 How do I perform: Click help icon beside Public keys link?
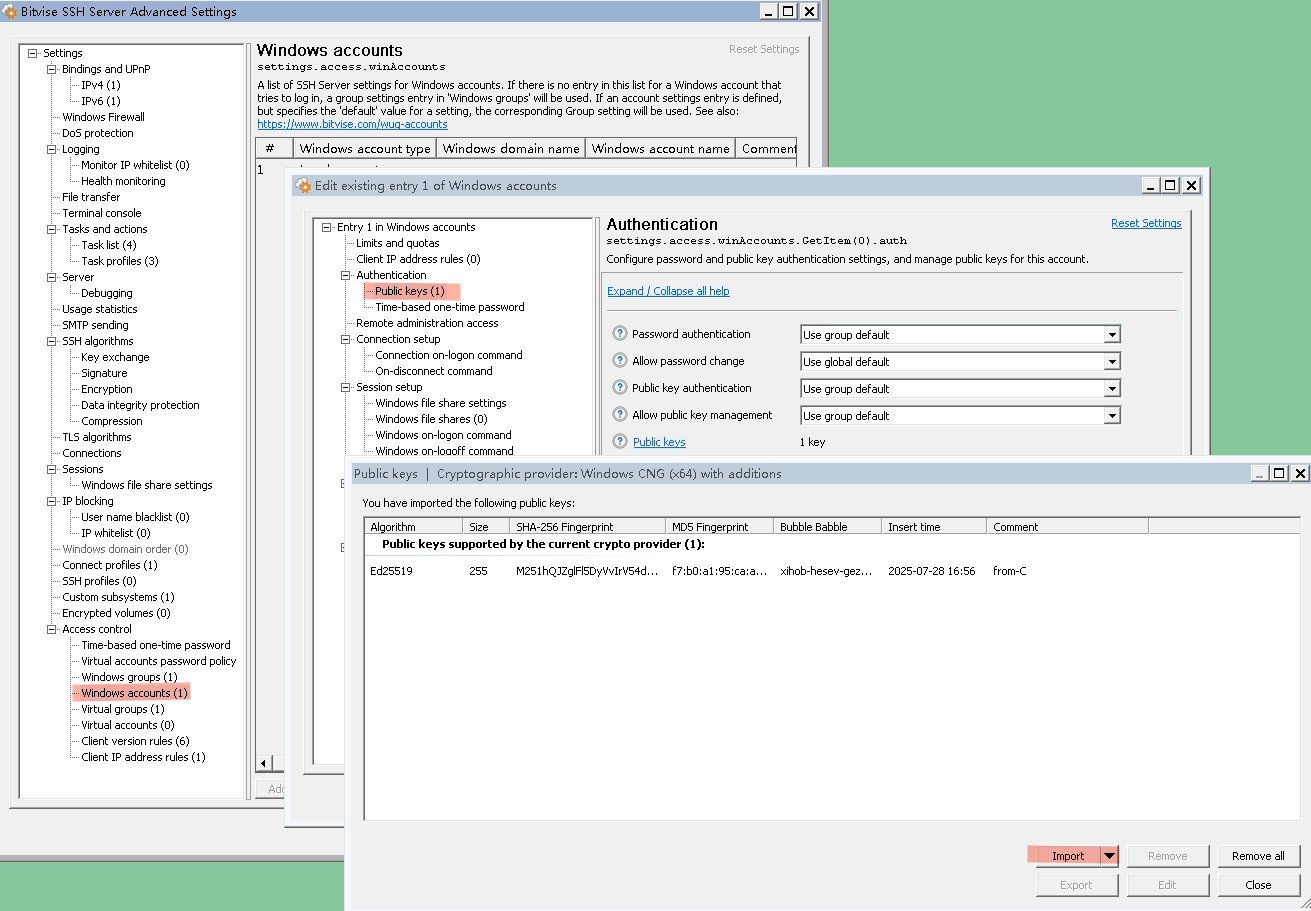click(620, 442)
